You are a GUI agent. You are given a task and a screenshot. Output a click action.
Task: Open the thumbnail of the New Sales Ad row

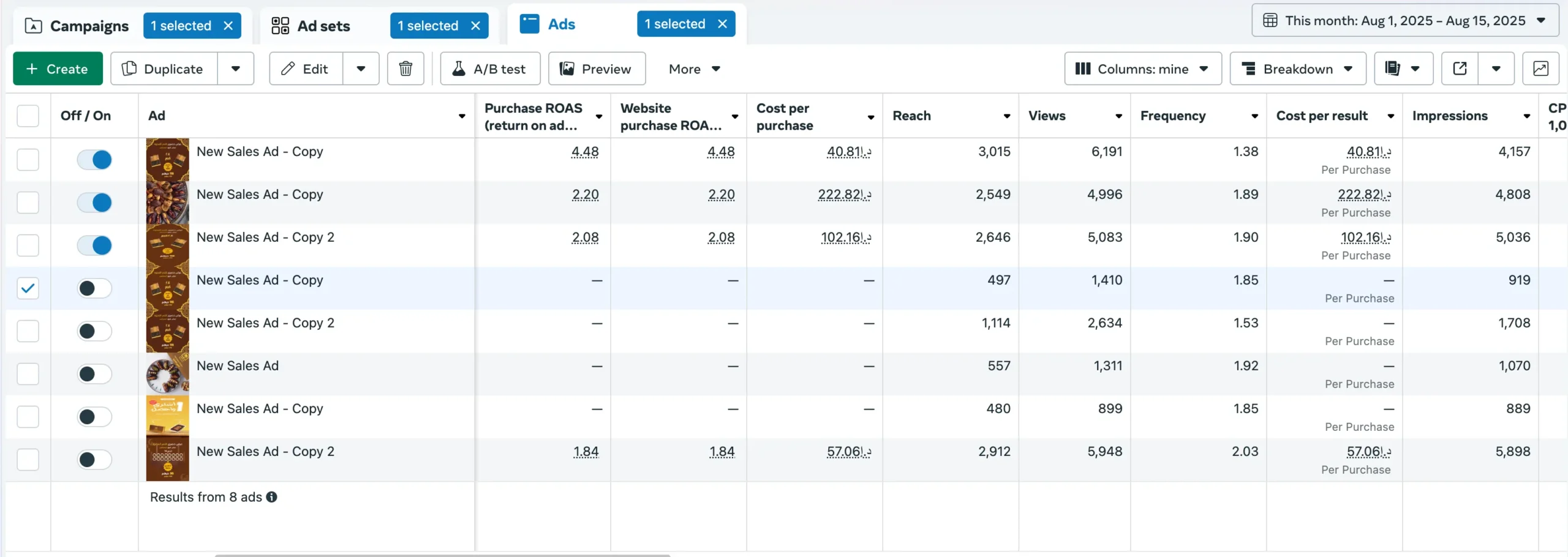(x=167, y=374)
